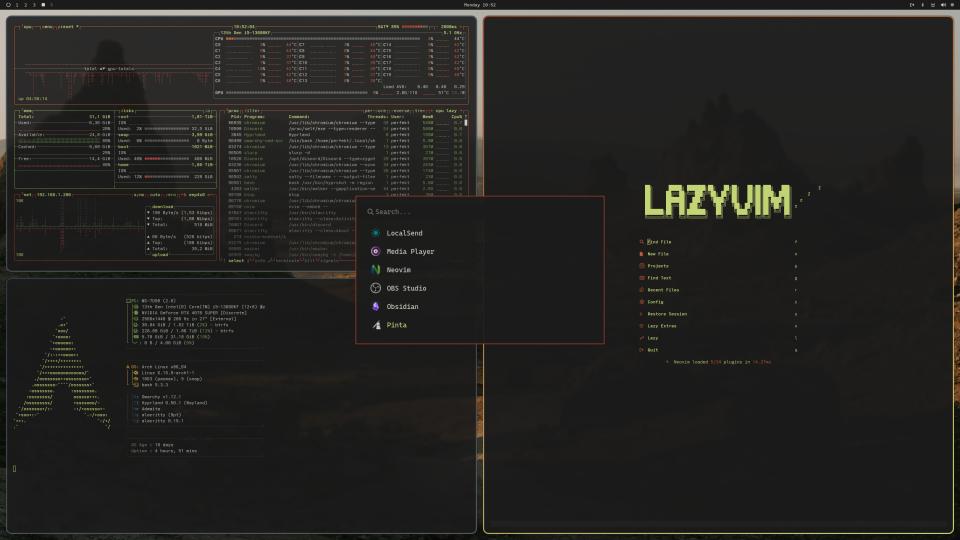
Task: Toggle reverse sorting in btop proc box
Action: tap(401, 111)
